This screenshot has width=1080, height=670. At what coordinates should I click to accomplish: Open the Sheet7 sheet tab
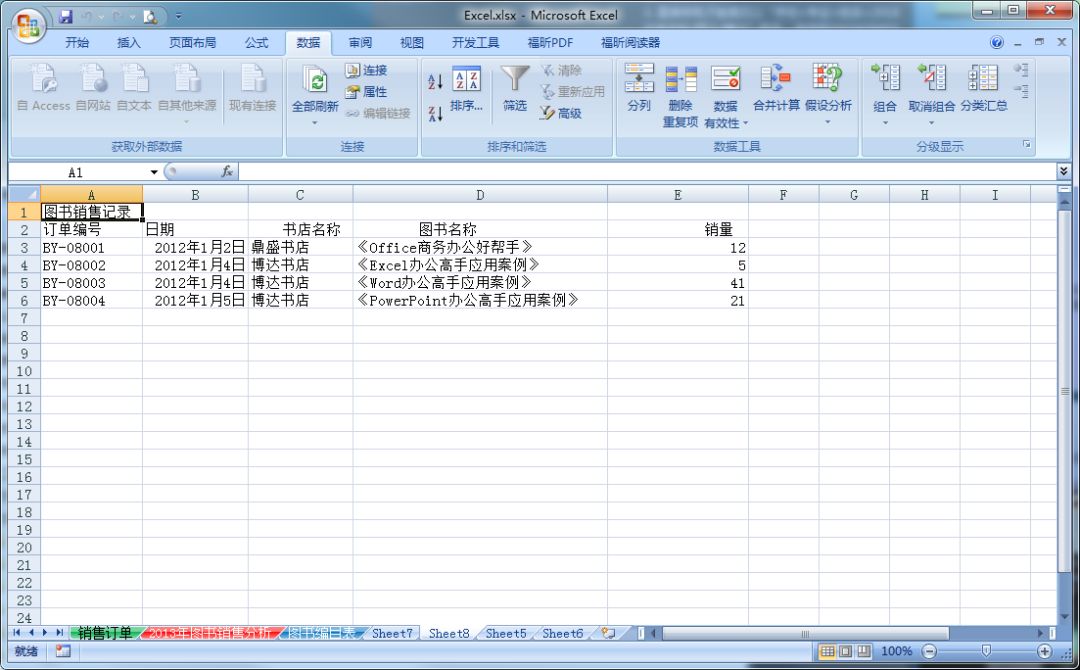pyautogui.click(x=392, y=633)
